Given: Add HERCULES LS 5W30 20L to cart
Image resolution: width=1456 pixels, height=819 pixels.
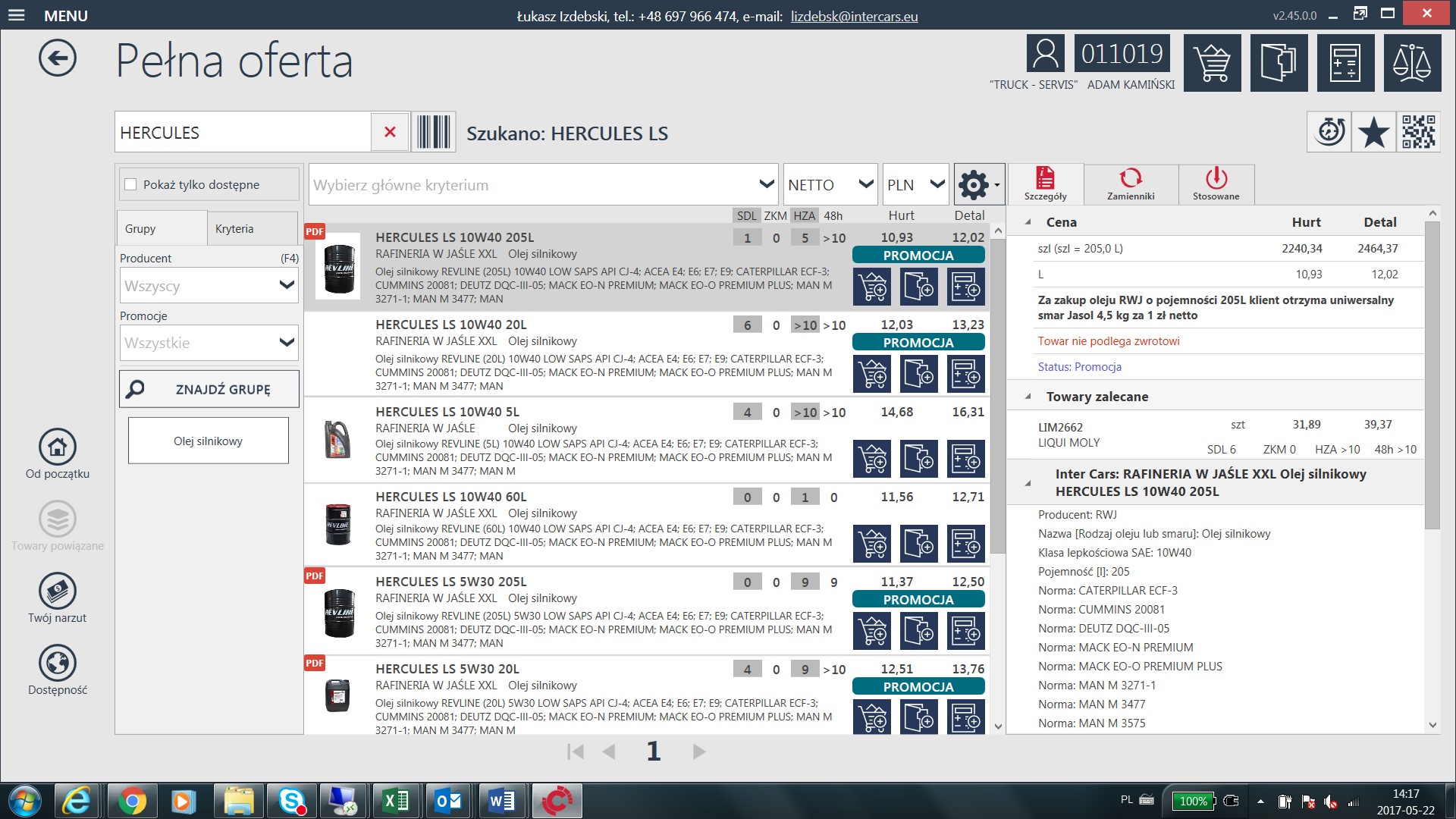Looking at the screenshot, I should pos(872,717).
